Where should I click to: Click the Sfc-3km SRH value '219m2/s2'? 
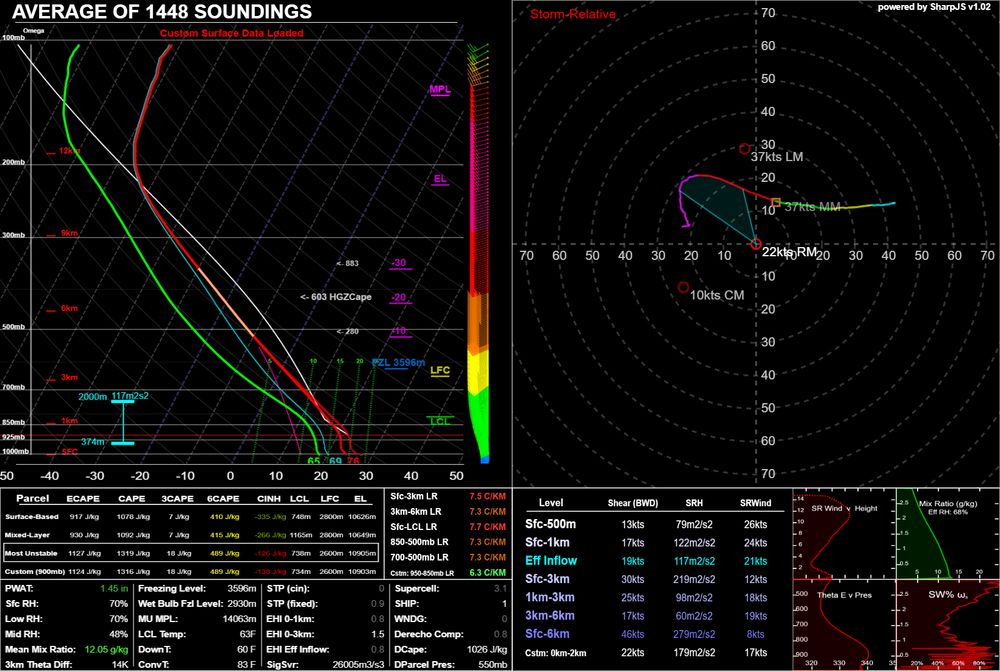click(694, 579)
